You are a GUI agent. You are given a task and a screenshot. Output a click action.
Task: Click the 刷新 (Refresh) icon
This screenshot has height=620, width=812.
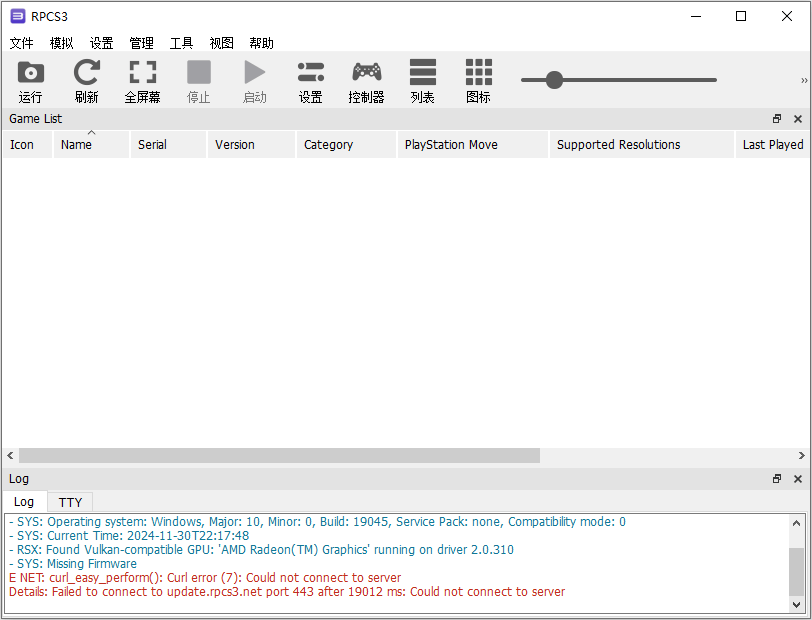coord(86,80)
